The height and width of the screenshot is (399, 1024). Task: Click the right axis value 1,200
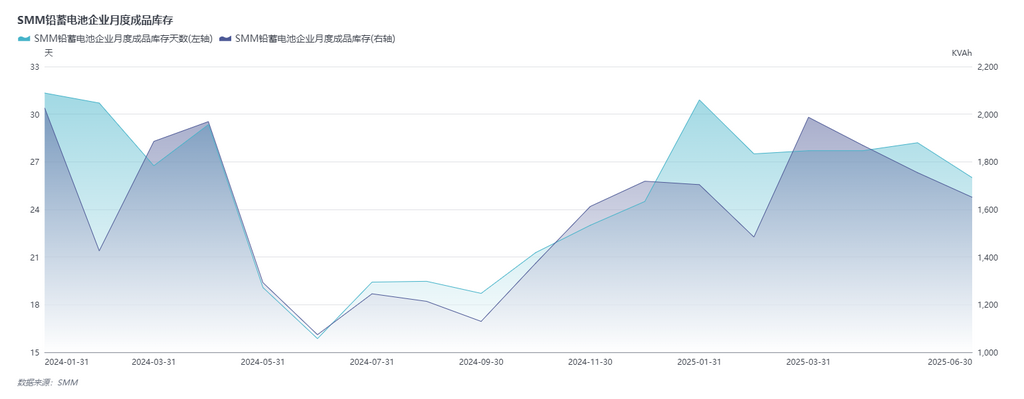point(987,305)
